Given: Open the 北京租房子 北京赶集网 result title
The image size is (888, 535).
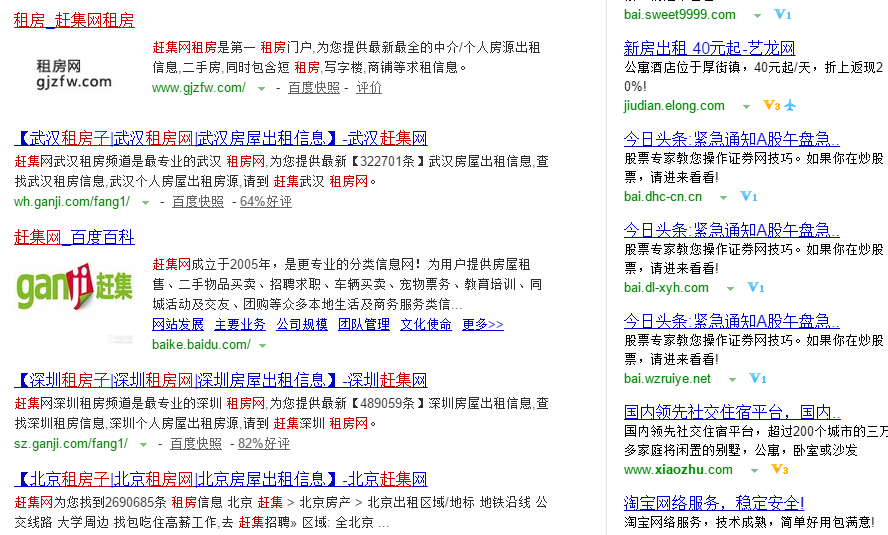Looking at the screenshot, I should click(x=221, y=479).
